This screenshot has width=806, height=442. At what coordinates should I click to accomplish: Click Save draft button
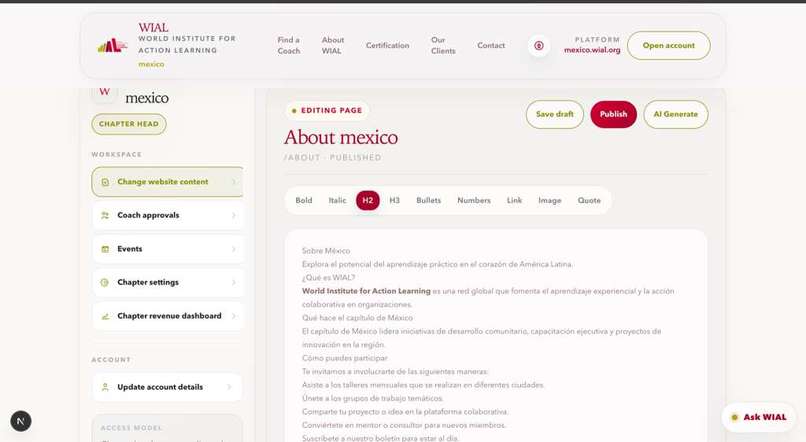[555, 114]
